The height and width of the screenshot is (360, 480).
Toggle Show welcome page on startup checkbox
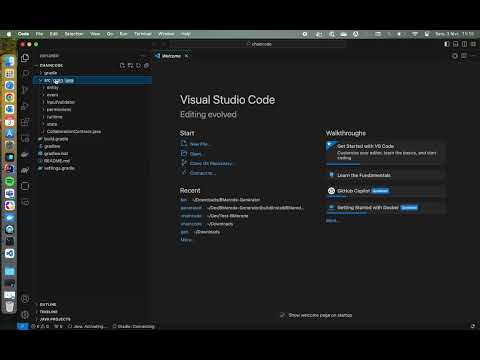point(283,315)
